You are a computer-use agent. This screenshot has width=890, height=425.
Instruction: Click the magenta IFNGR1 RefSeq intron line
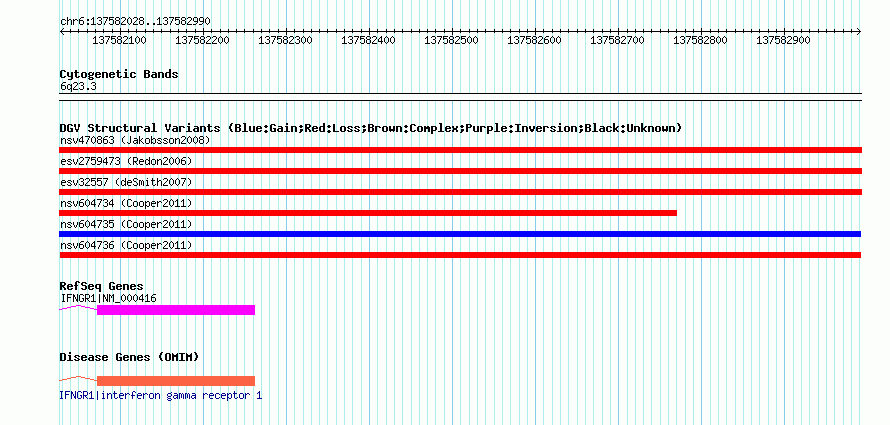click(78, 308)
